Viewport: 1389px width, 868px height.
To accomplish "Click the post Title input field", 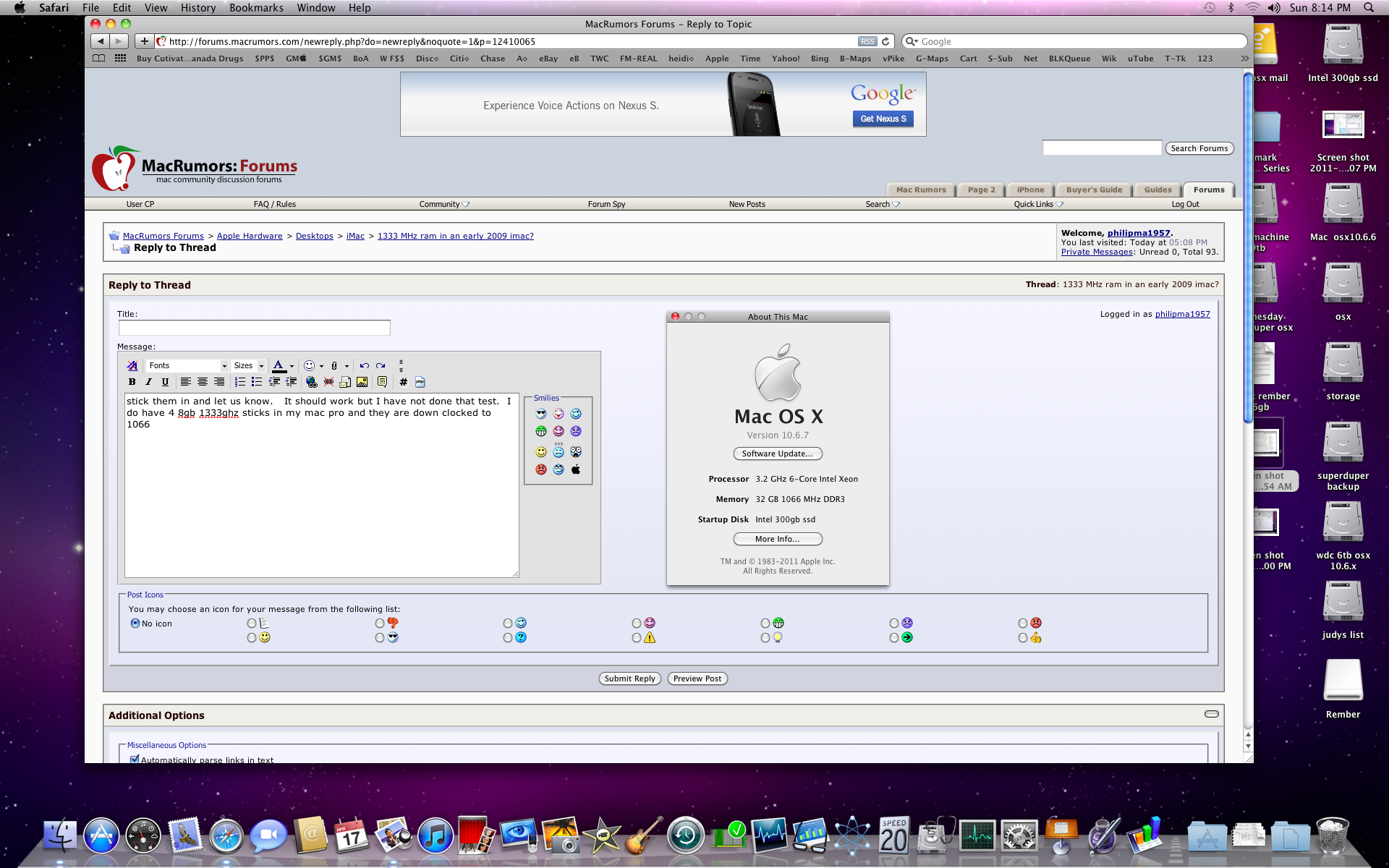I will (255, 328).
